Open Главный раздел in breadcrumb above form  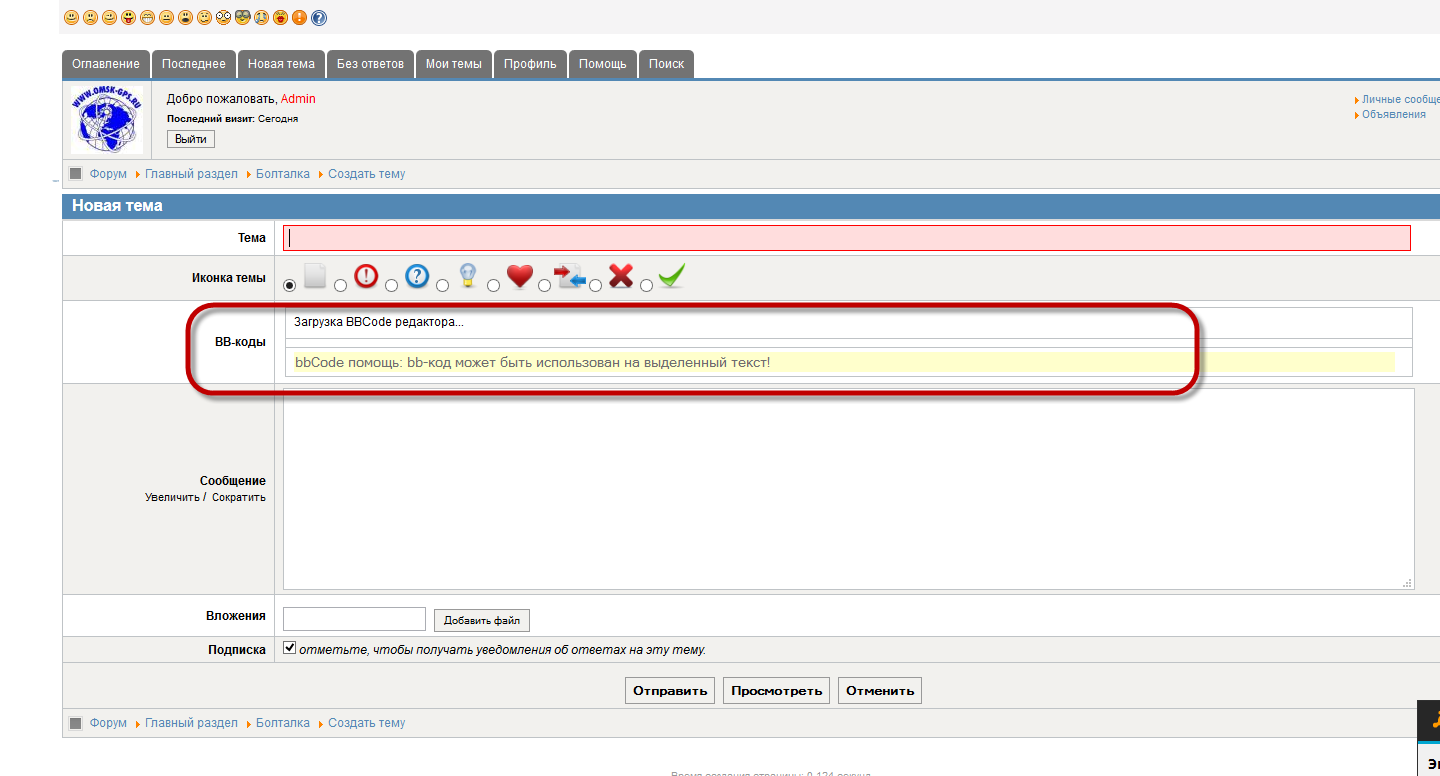pos(191,174)
